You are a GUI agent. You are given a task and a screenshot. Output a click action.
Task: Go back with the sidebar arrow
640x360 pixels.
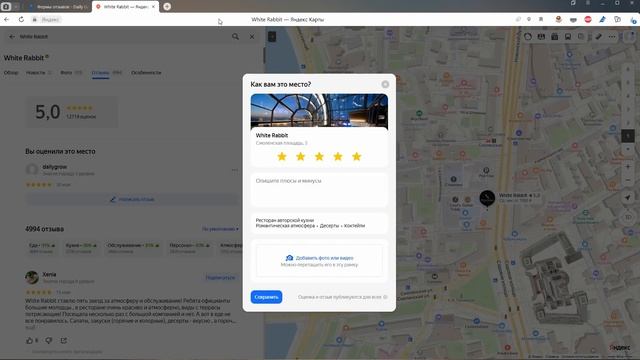11,37
